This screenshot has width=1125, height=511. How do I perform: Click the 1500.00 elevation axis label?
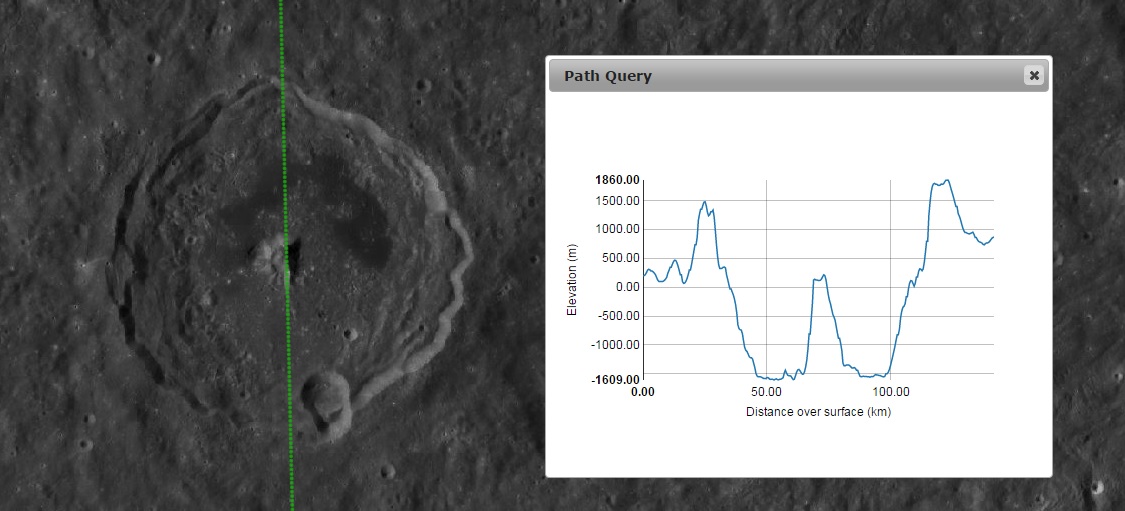[618, 201]
